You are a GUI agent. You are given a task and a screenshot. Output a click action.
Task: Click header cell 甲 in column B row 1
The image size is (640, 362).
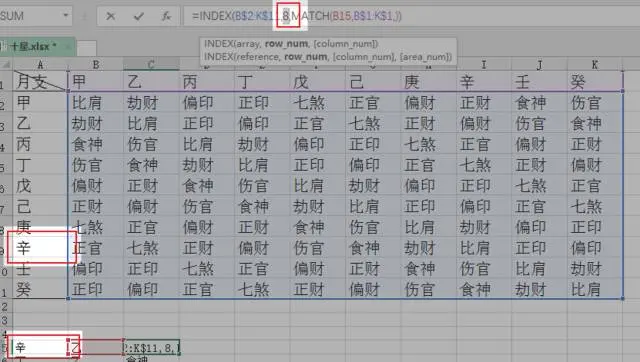pyautogui.click(x=96, y=82)
